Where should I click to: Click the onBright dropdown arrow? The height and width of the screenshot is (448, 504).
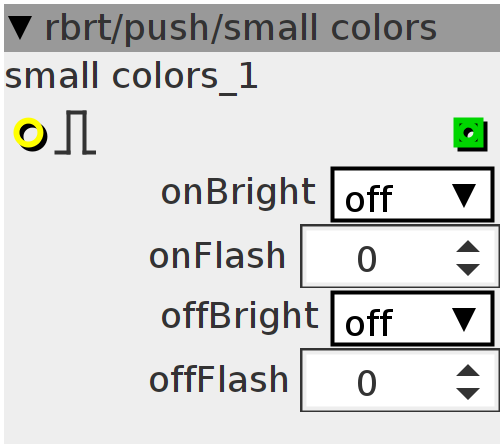pyautogui.click(x=464, y=196)
